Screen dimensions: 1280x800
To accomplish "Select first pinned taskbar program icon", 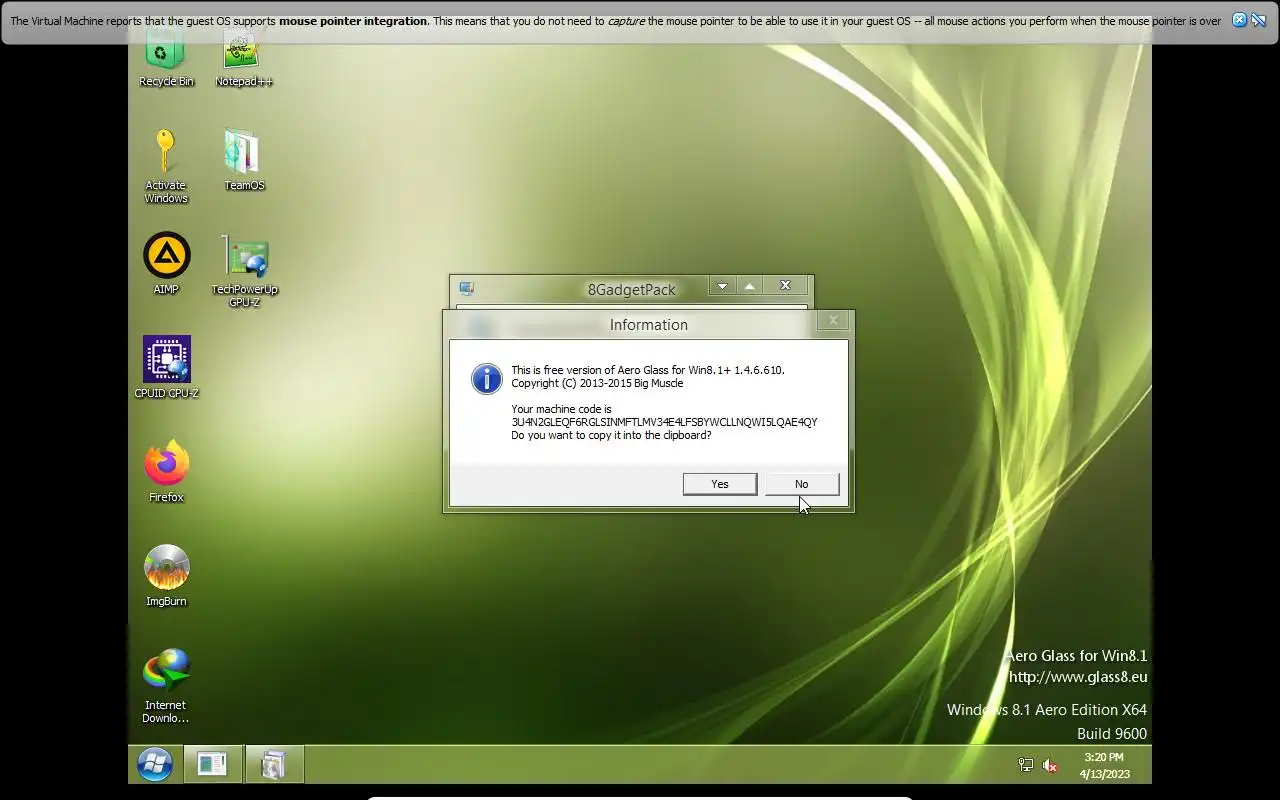I will [212, 765].
